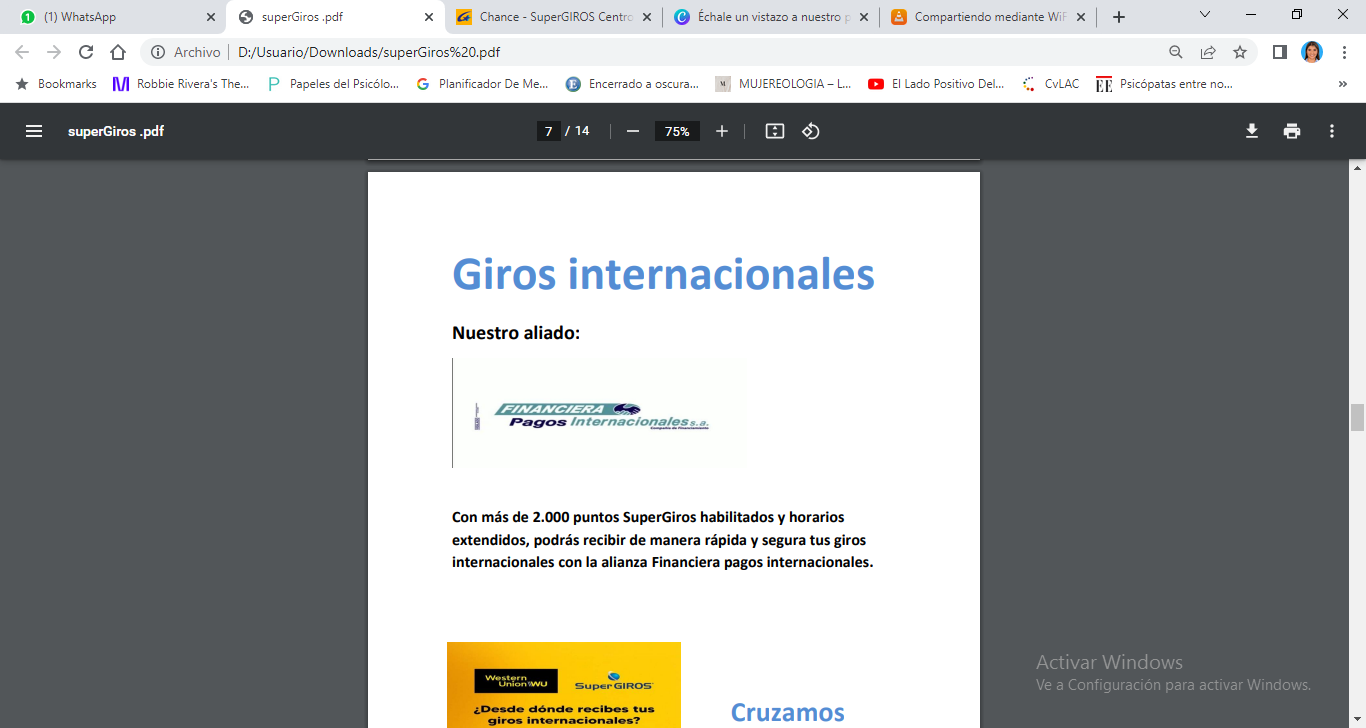Zoom in with the plus button
Image resolution: width=1366 pixels, height=728 pixels.
pos(722,131)
